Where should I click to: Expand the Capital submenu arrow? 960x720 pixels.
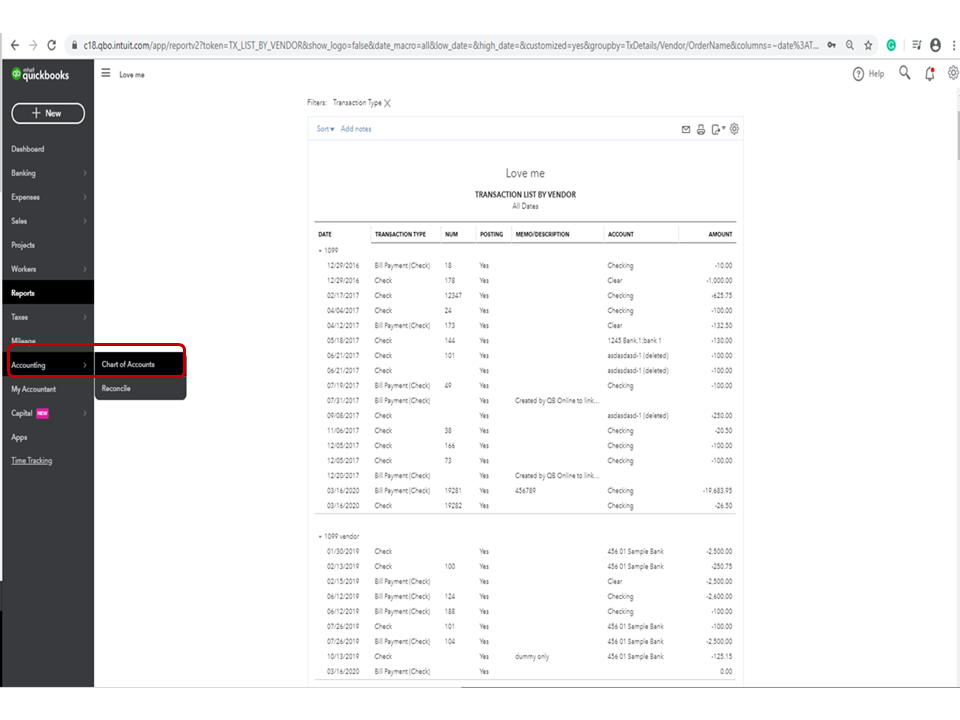tap(84, 413)
